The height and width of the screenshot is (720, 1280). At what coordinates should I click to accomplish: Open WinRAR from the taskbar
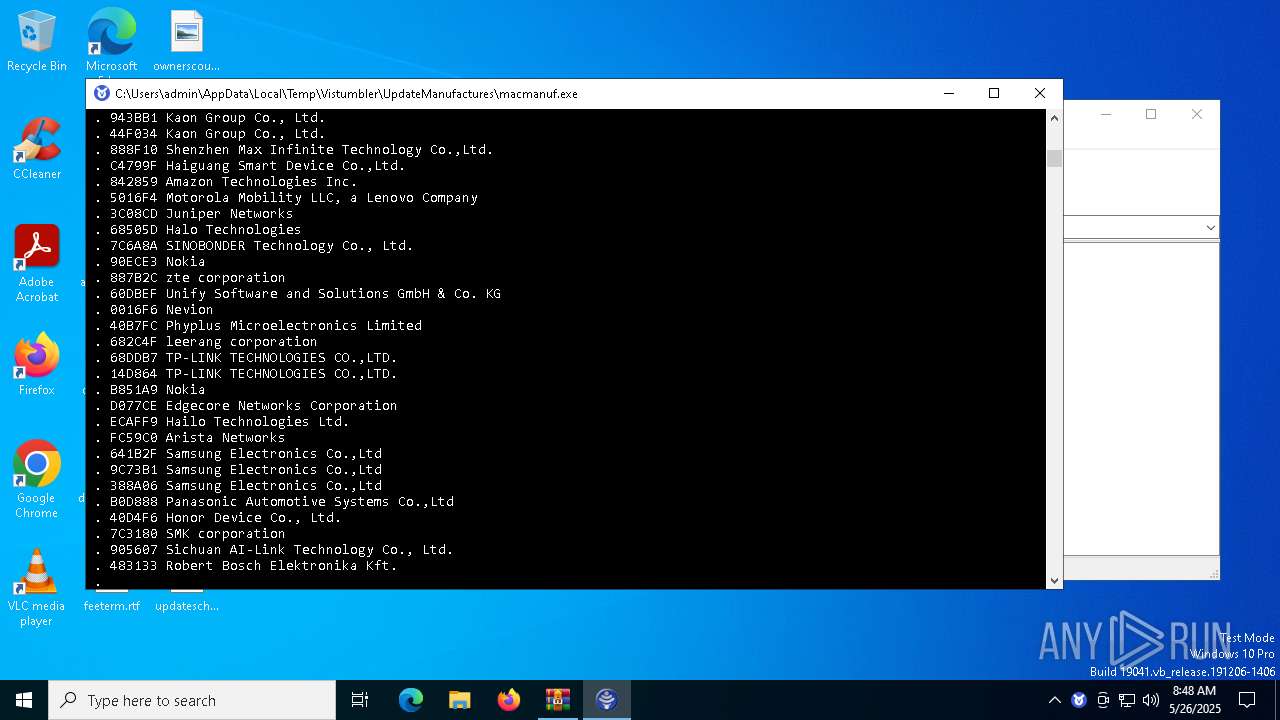[x=558, y=700]
